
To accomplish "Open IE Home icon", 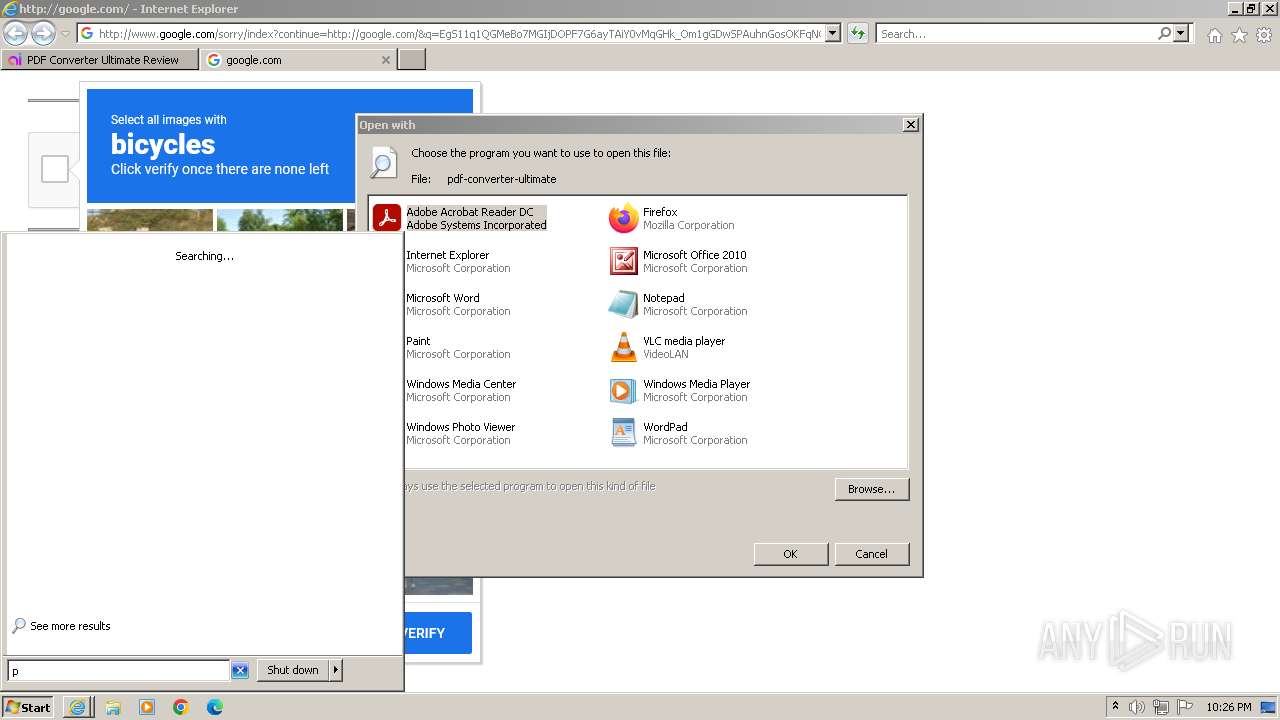I will (1214, 35).
